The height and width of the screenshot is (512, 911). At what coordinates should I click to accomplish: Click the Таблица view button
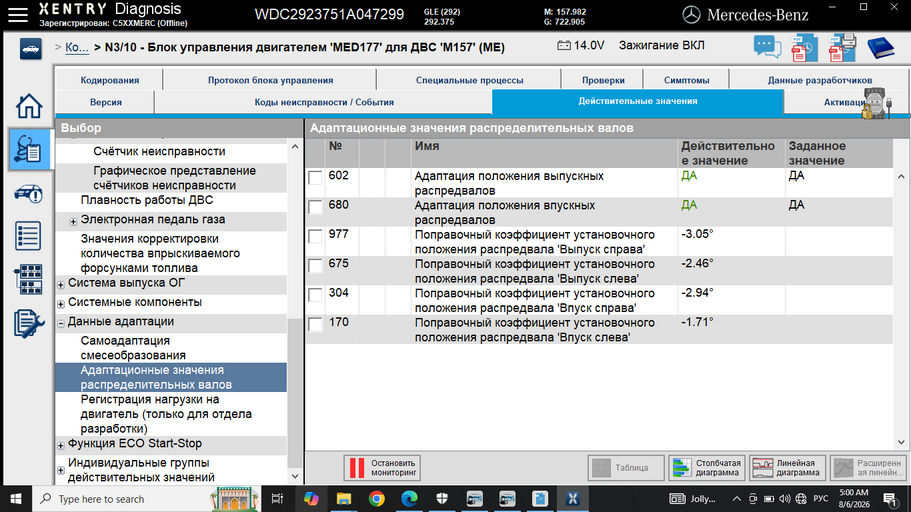(626, 467)
